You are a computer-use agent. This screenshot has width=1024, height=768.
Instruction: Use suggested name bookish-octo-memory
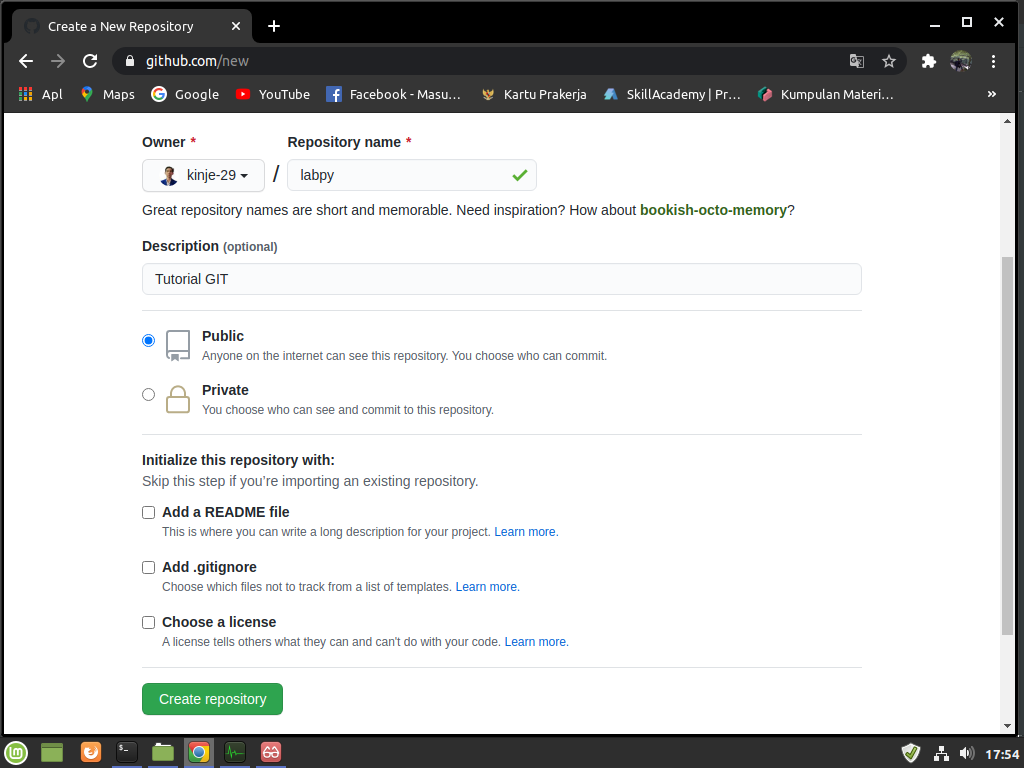click(713, 210)
